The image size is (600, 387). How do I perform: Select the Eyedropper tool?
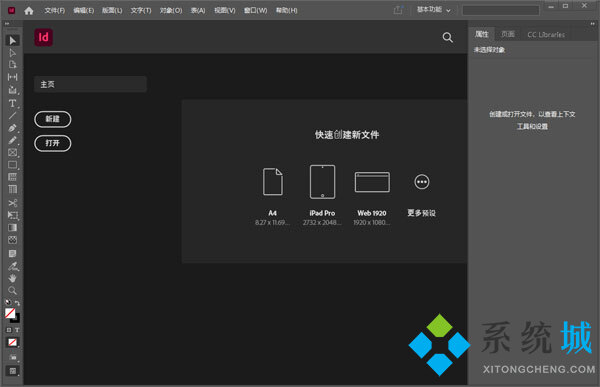coord(12,266)
